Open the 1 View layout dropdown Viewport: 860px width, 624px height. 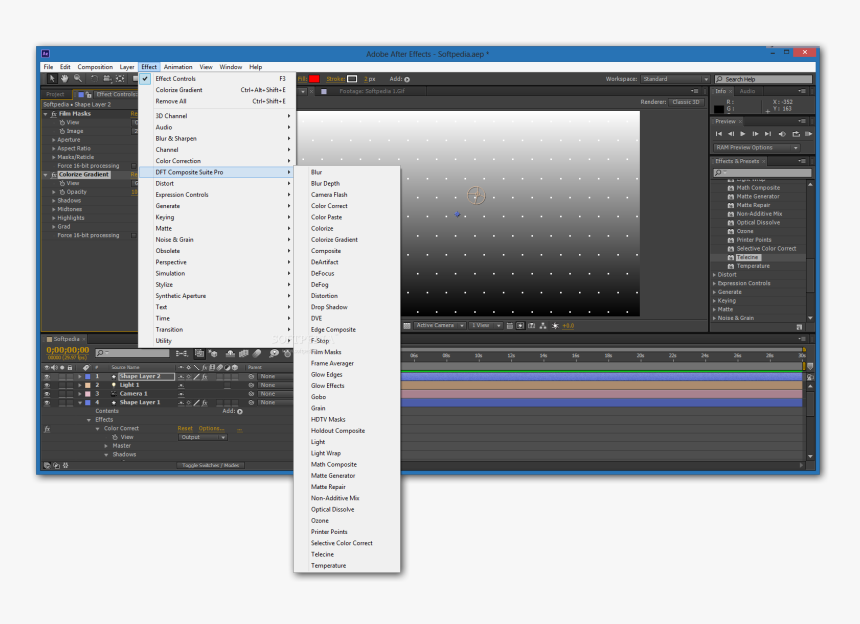tap(485, 326)
